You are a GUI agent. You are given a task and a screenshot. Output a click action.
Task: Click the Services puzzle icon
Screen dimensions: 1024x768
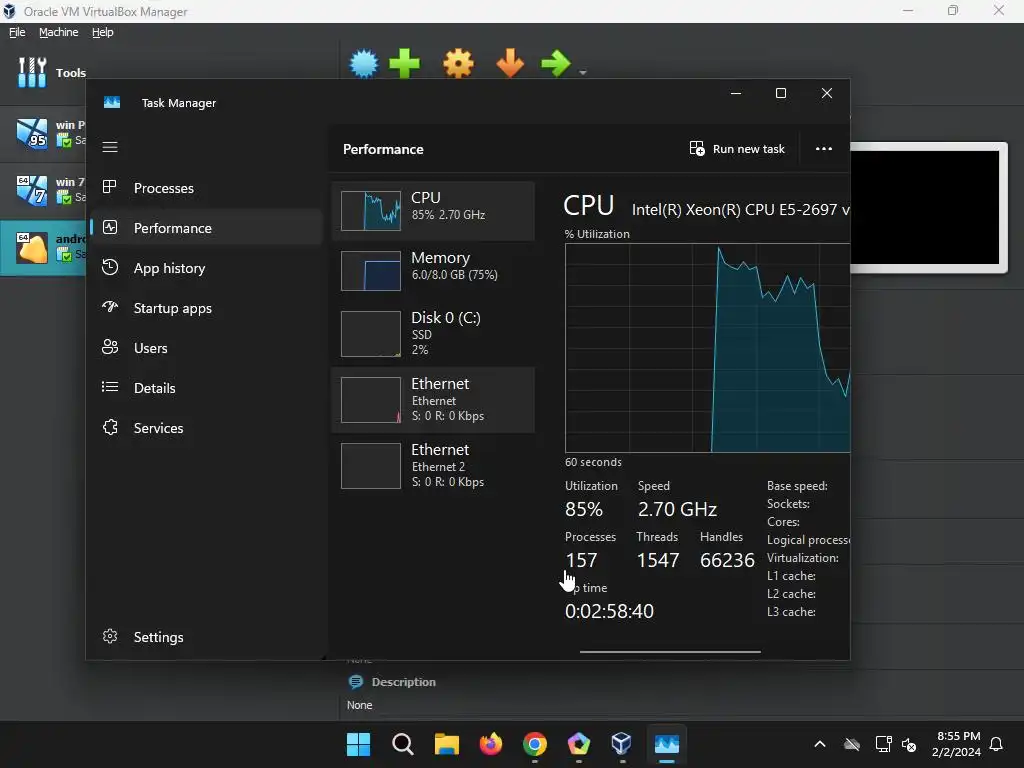110,427
